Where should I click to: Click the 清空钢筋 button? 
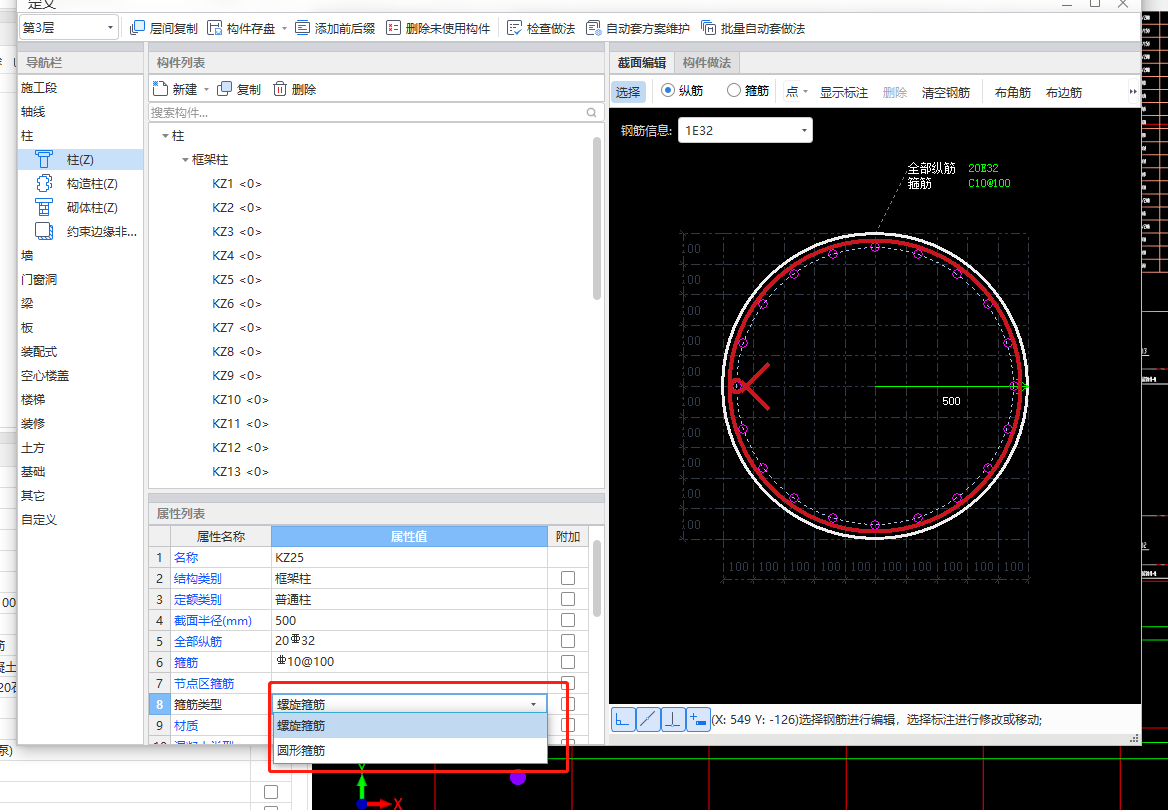[x=946, y=92]
